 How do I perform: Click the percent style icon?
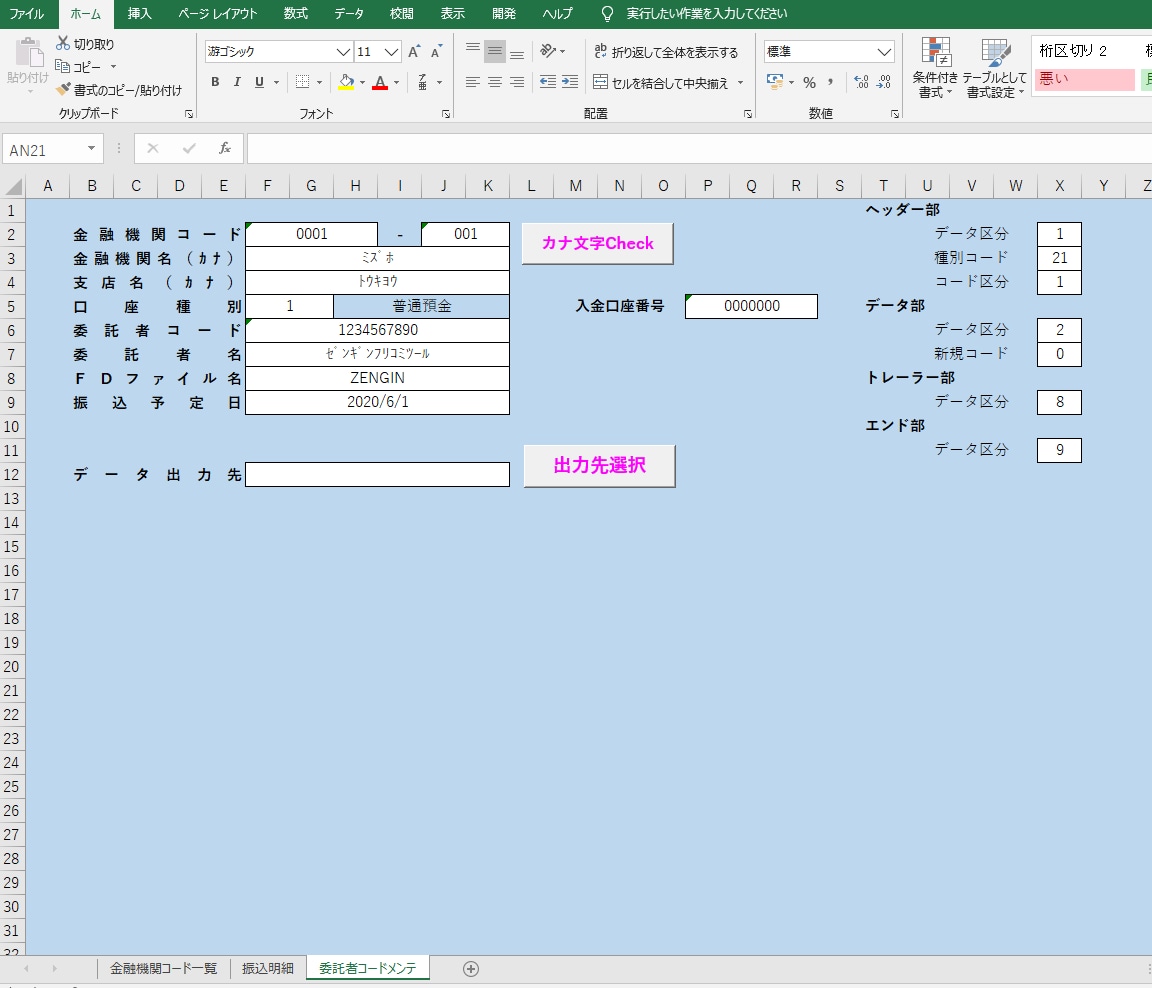[x=809, y=83]
